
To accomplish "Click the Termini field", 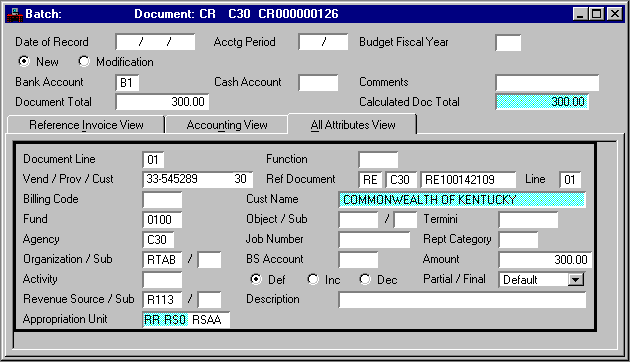I will point(528,220).
